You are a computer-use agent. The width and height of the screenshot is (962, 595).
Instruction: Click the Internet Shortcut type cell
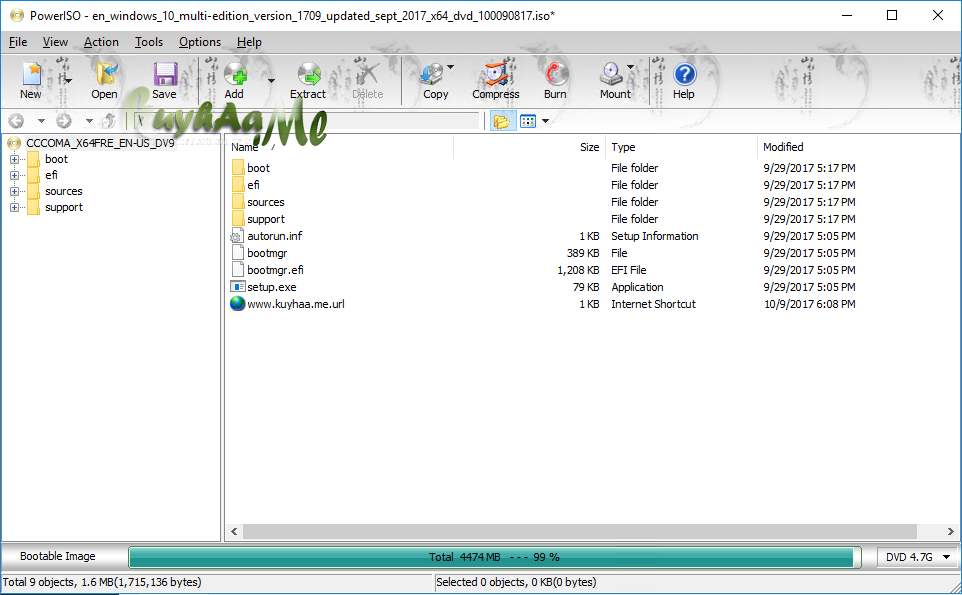coord(653,304)
